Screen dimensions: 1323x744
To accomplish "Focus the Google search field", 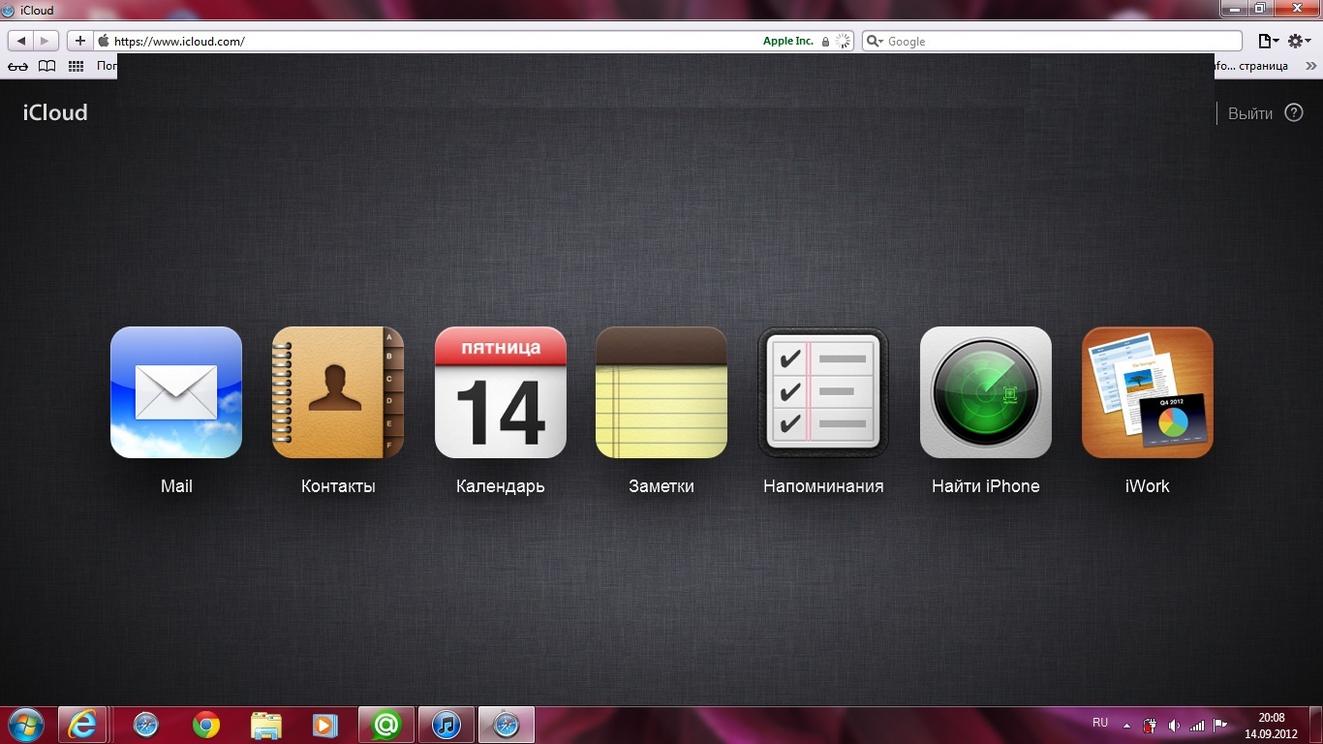I will point(1052,41).
